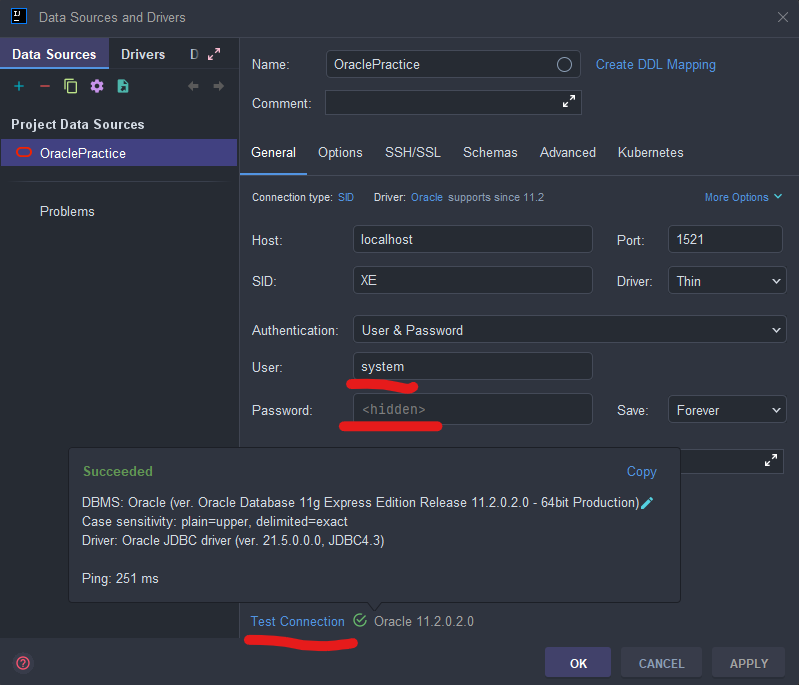Open the Authentication User & Password dropdown
This screenshot has width=799, height=685.
(570, 330)
